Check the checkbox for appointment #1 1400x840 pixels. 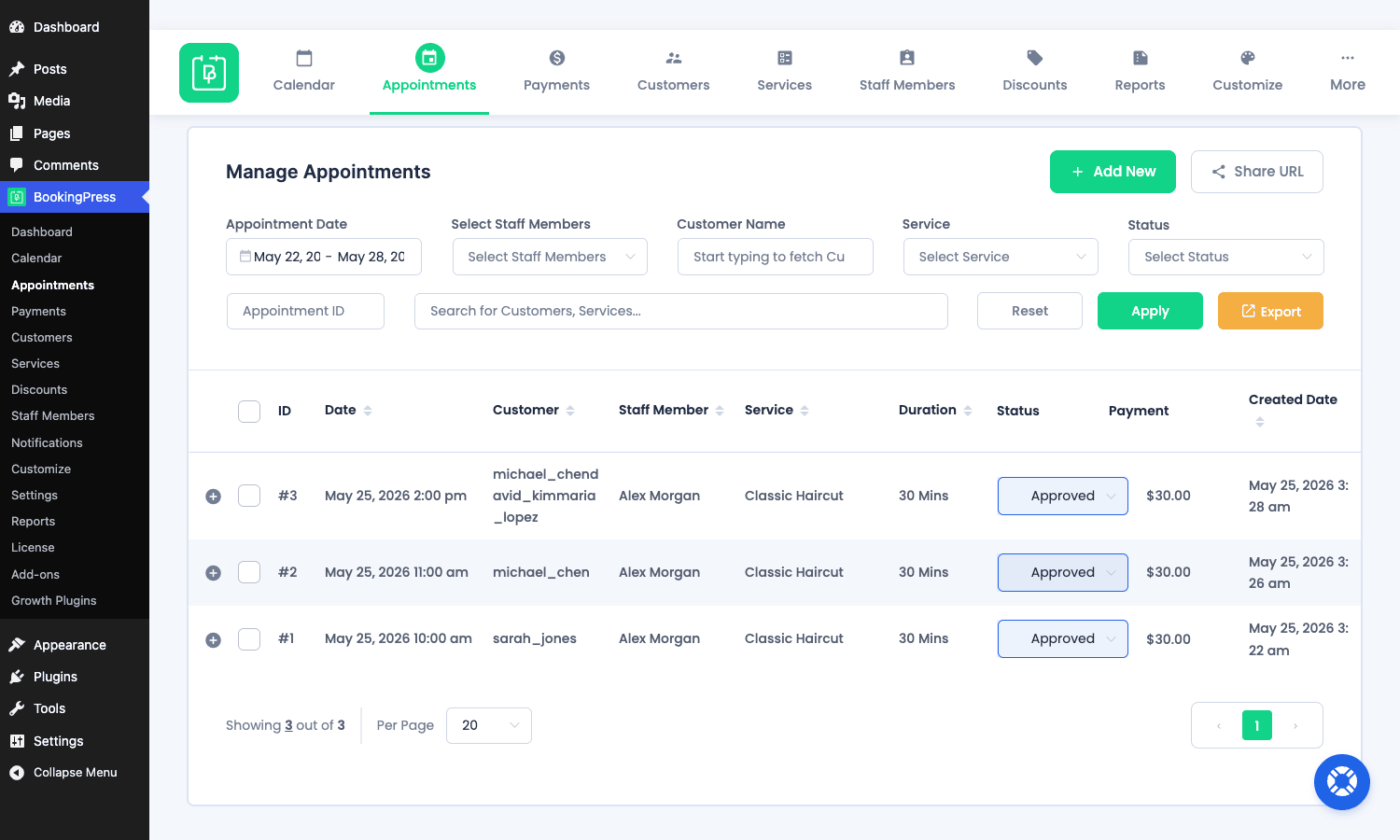click(x=249, y=639)
